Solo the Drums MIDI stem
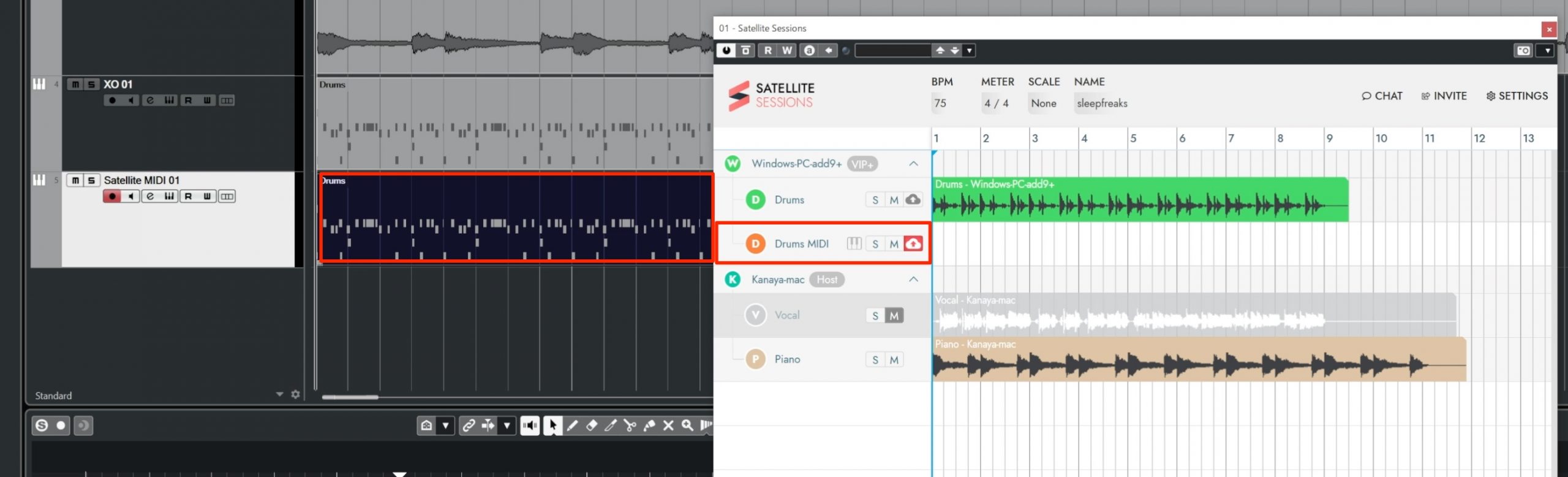The width and height of the screenshot is (1568, 477). click(x=875, y=244)
